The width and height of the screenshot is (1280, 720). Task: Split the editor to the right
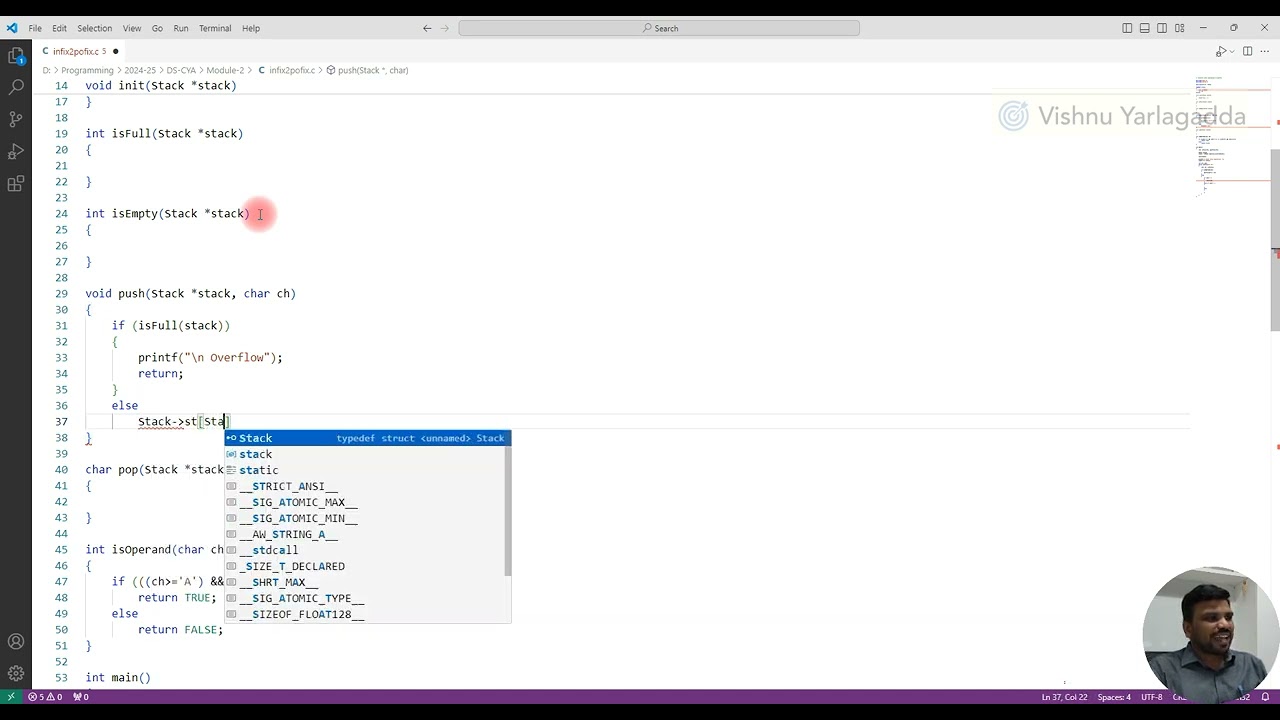(1247, 51)
